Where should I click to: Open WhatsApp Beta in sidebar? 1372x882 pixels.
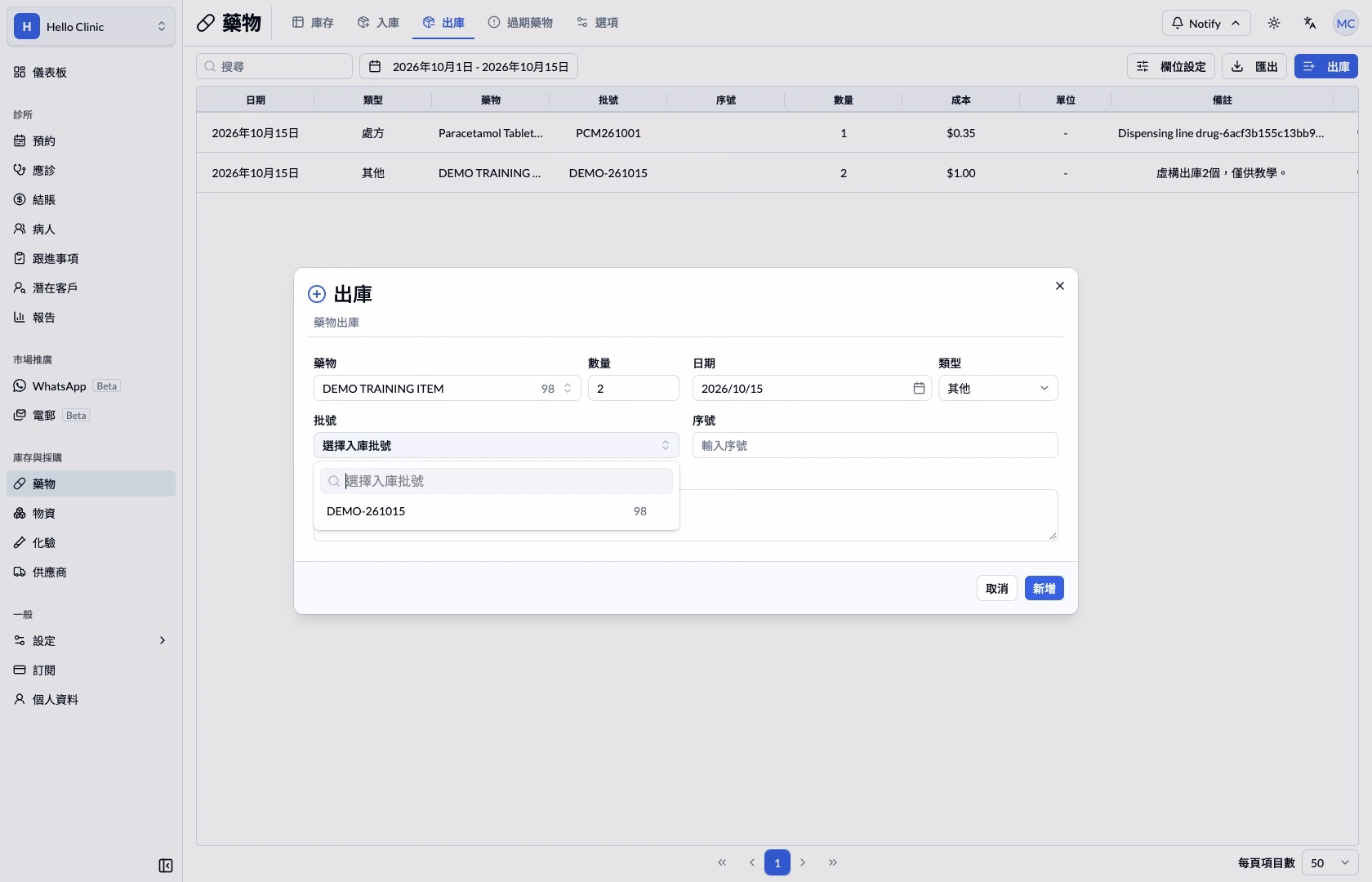(x=91, y=385)
